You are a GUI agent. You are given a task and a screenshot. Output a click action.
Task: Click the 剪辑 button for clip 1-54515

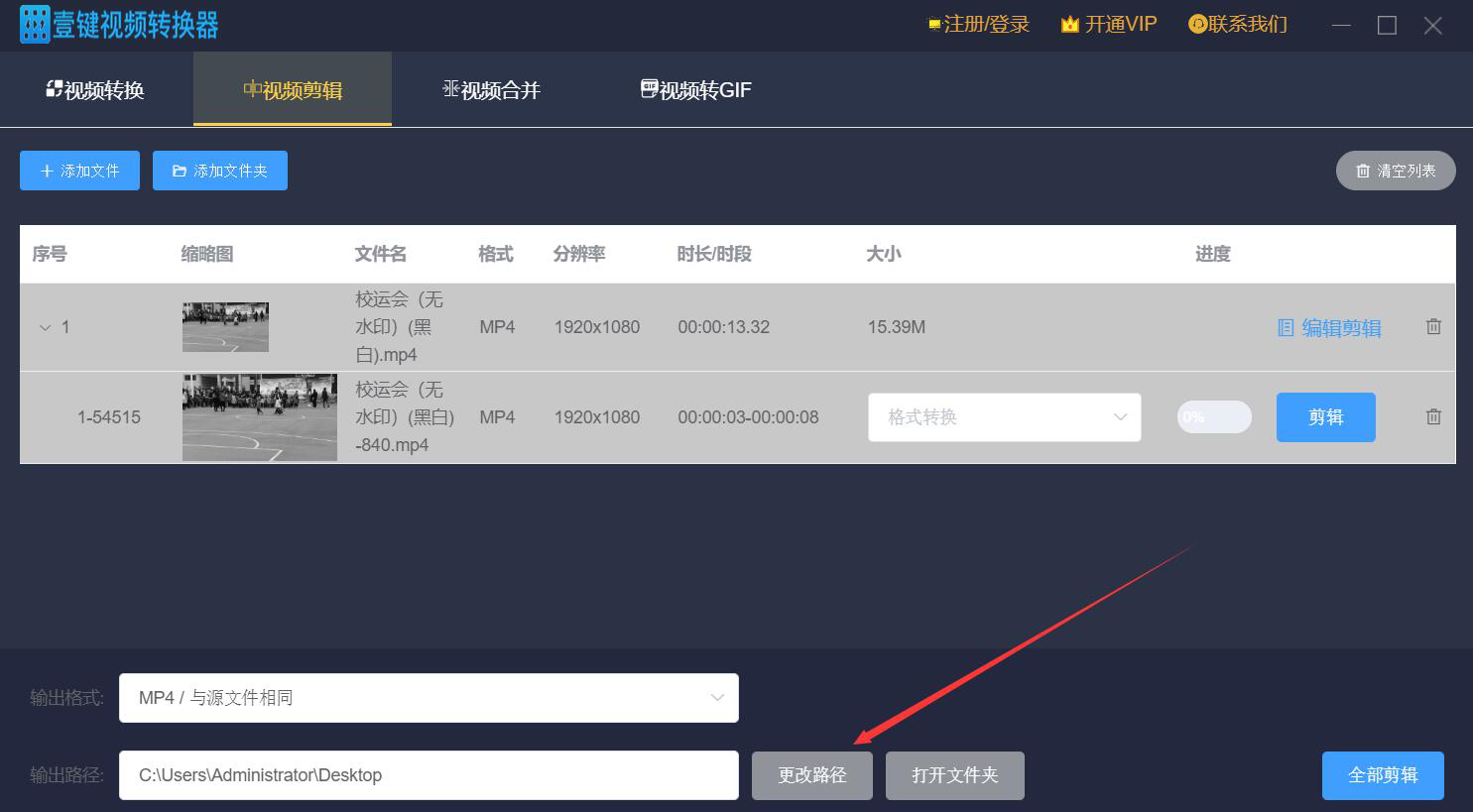coord(1326,417)
